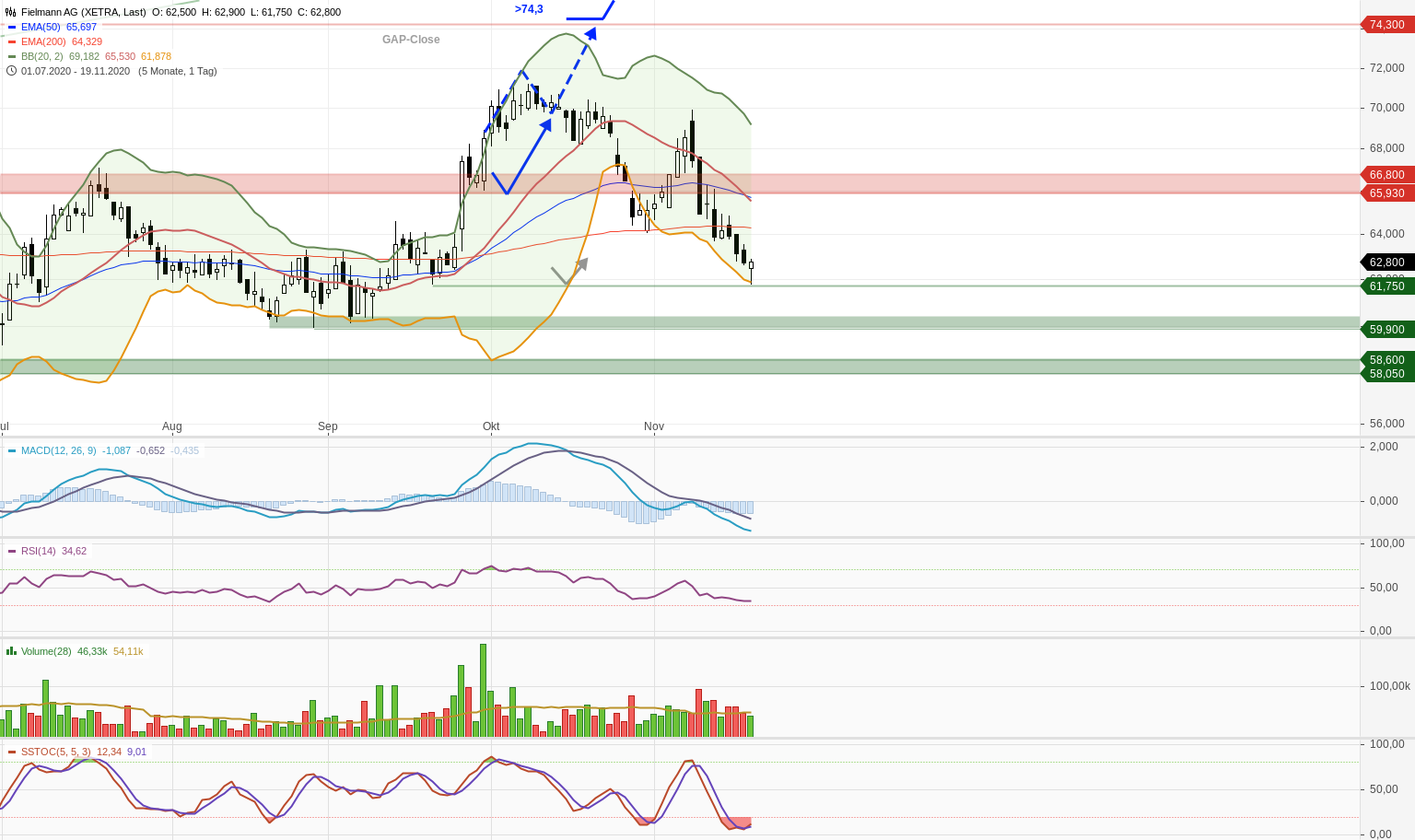Select the Fielmann AG (XETRA, Last) title
The height and width of the screenshot is (840, 1415).
(83, 12)
